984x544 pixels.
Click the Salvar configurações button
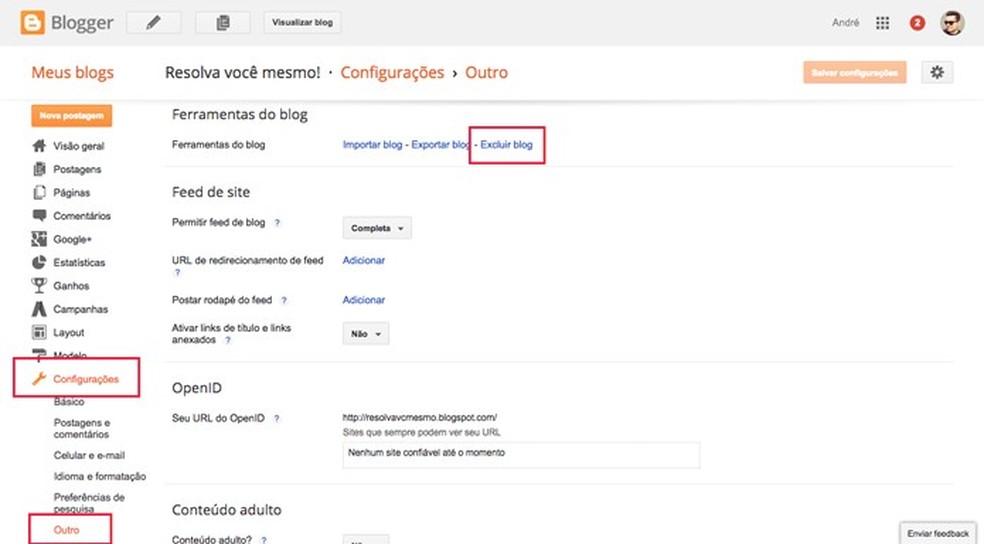pos(855,73)
